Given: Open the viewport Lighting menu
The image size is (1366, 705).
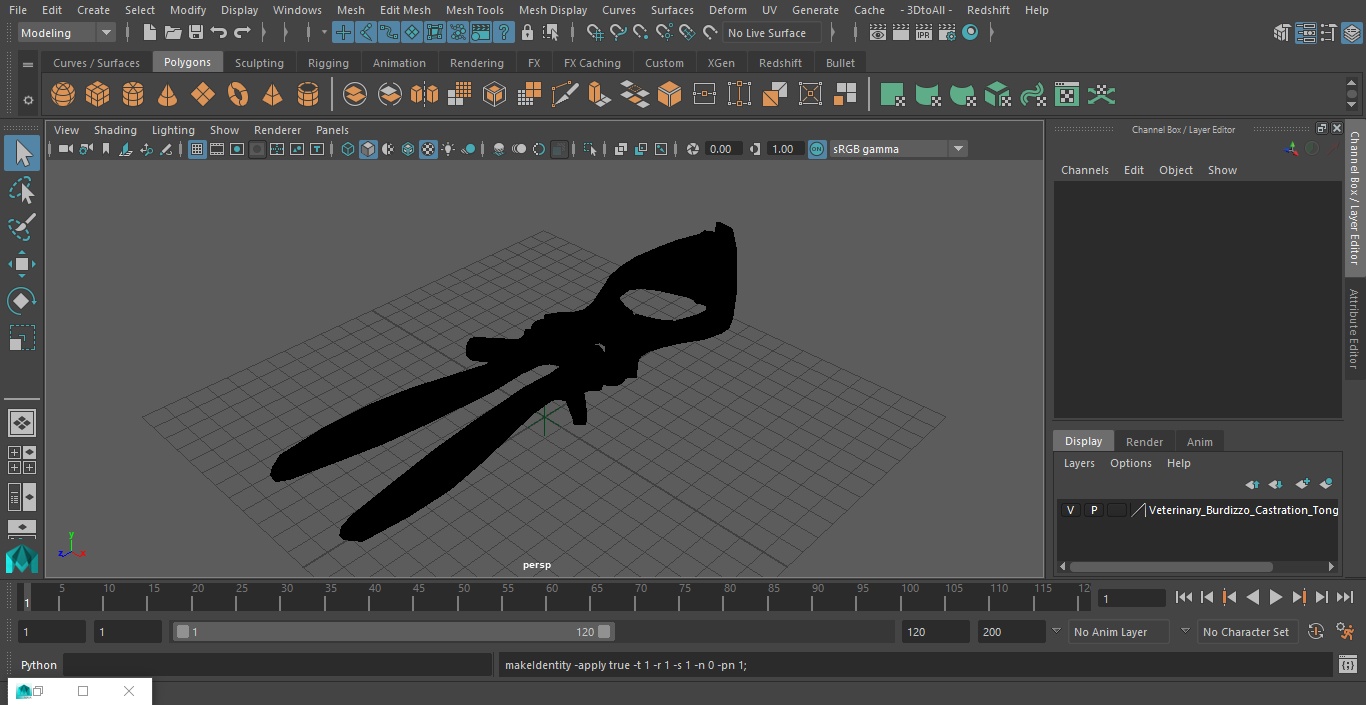Looking at the screenshot, I should (x=173, y=130).
